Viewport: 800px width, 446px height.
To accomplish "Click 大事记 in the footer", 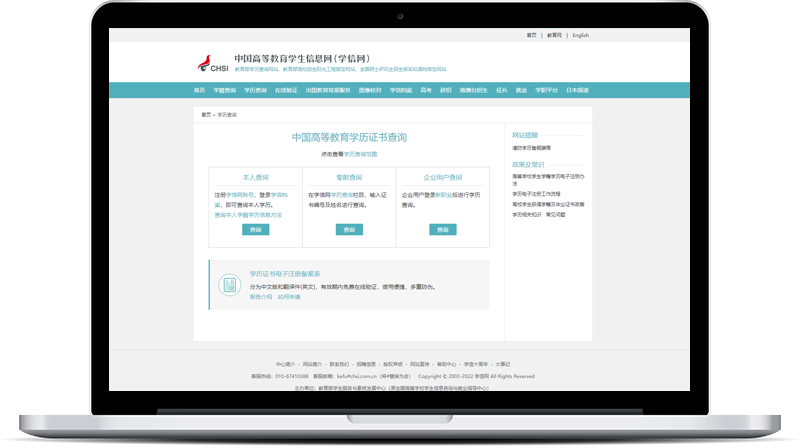I will [503, 364].
